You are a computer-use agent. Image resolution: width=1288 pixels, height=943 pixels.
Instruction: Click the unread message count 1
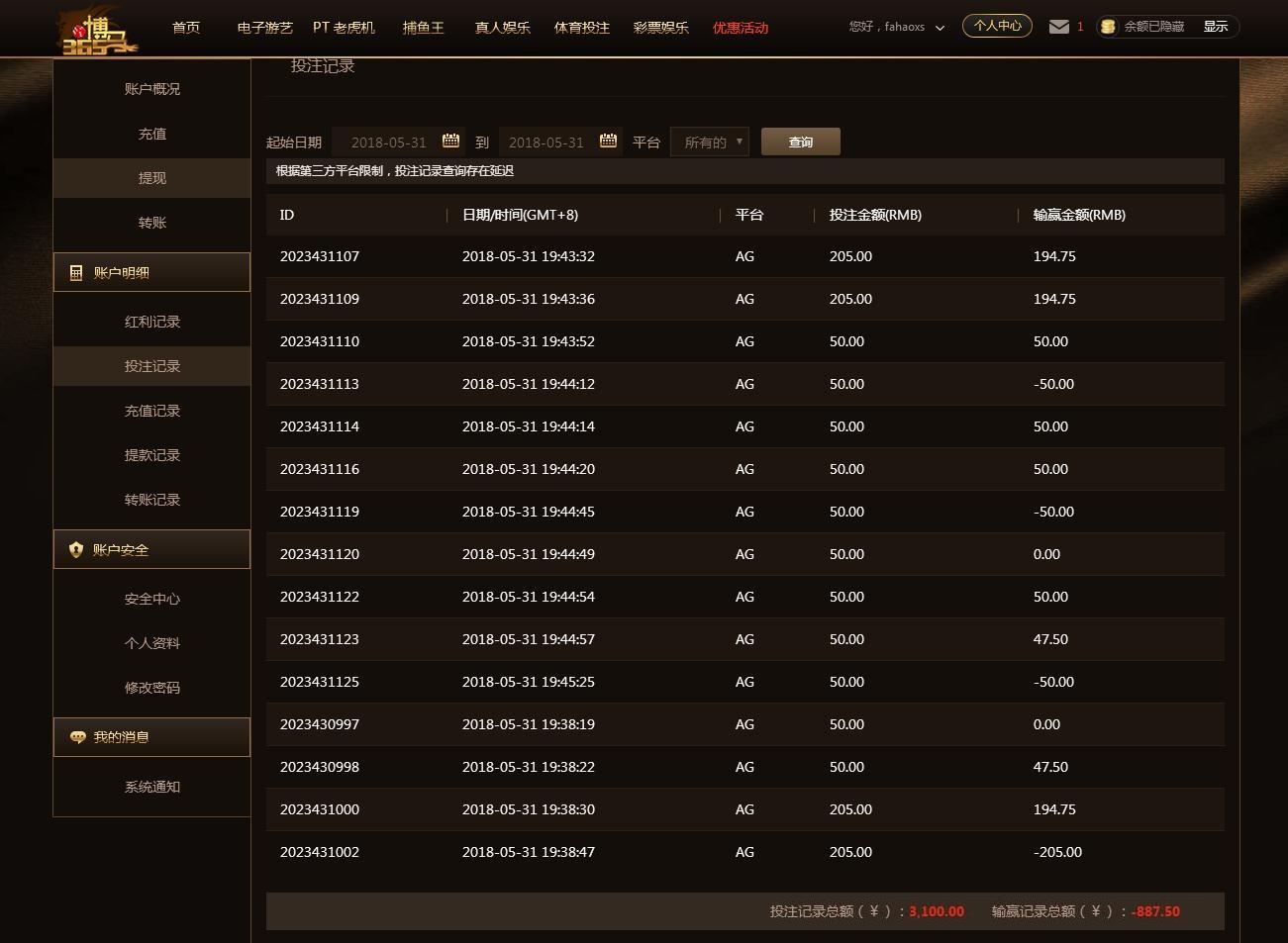pos(1080,27)
